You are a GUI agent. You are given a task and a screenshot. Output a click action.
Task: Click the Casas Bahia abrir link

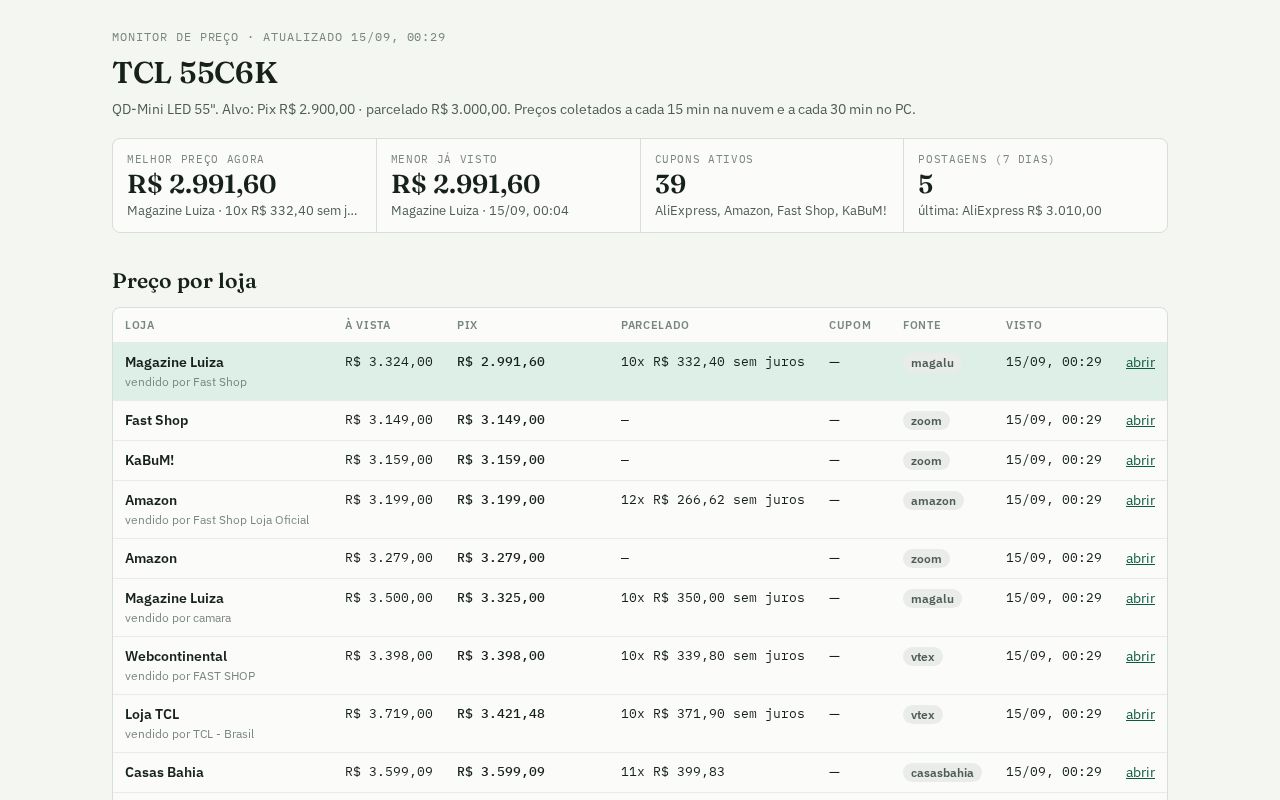coord(1140,772)
